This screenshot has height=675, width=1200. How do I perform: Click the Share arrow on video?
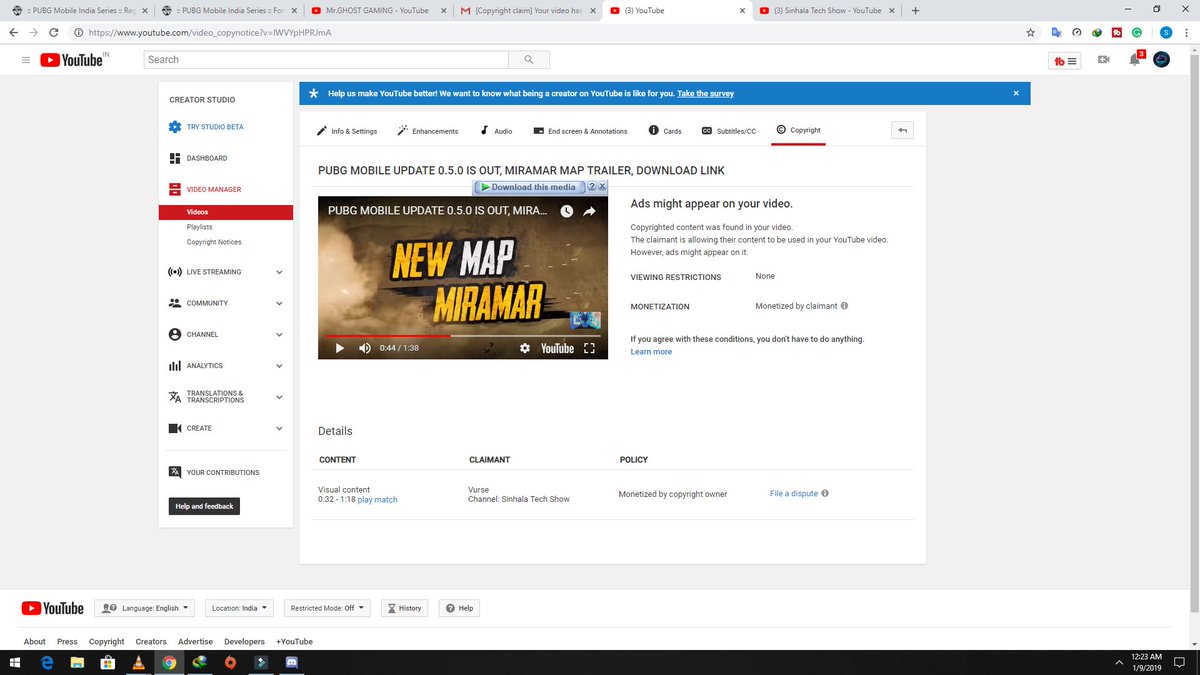click(590, 211)
